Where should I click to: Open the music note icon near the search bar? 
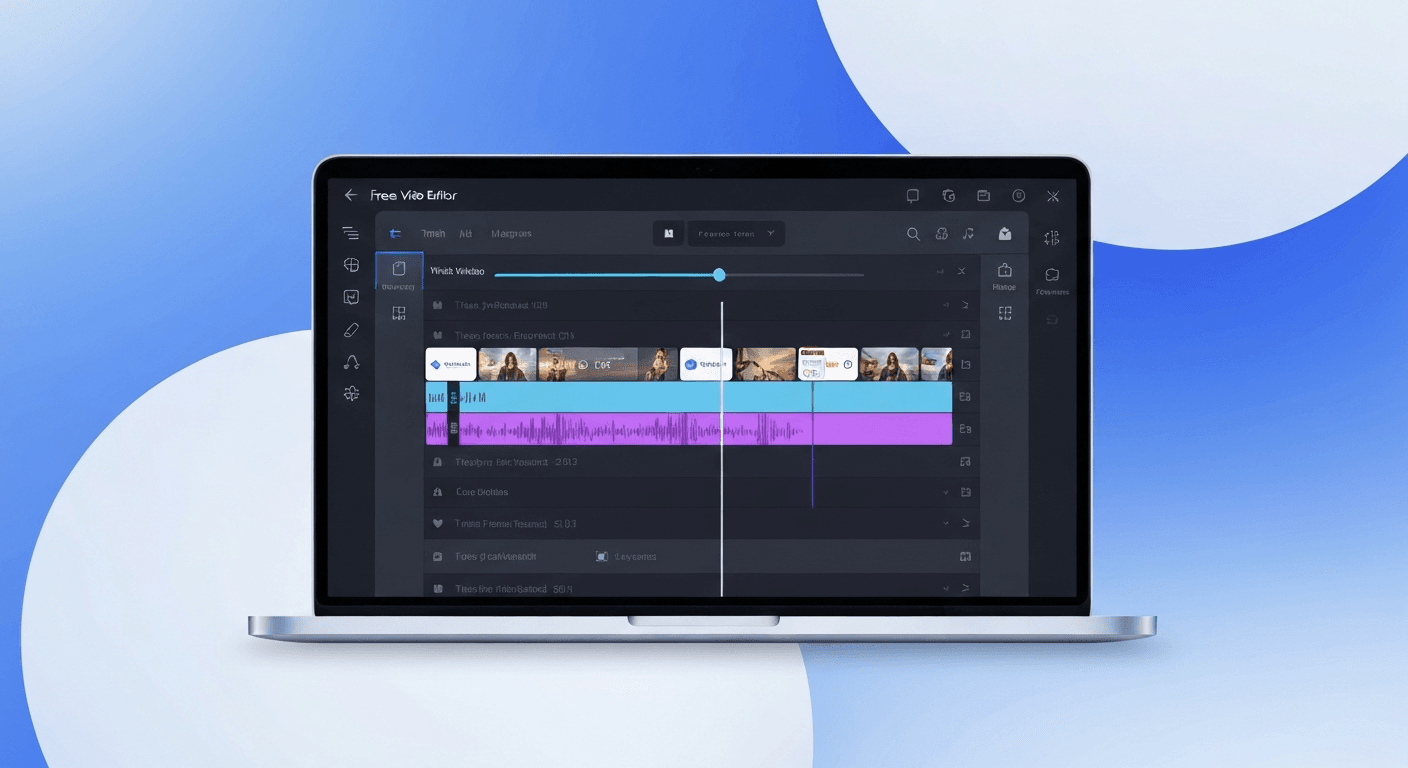[967, 234]
